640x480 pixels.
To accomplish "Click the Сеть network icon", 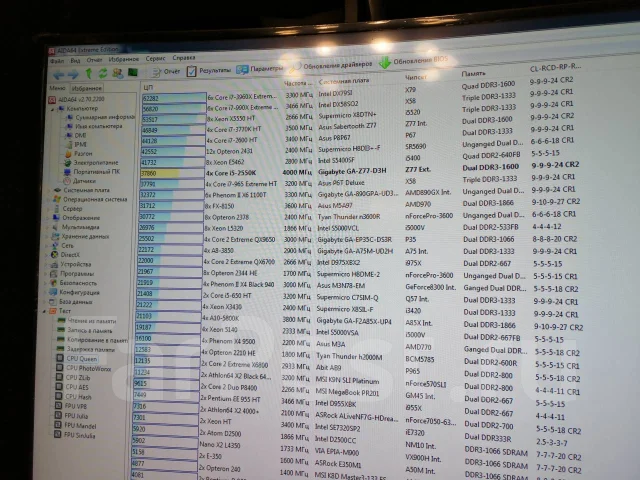I will (x=56, y=246).
